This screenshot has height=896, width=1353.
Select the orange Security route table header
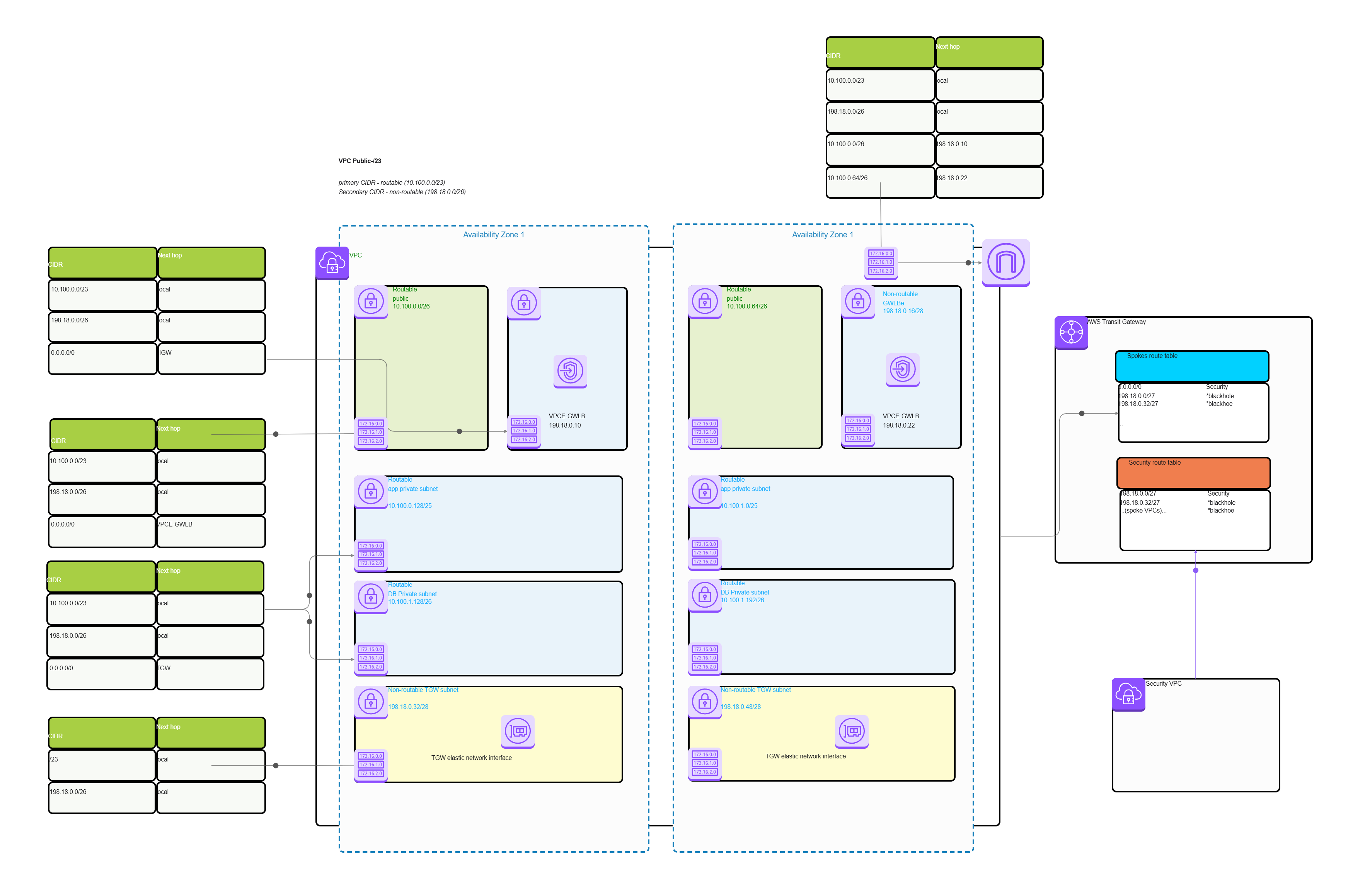pos(1194,473)
